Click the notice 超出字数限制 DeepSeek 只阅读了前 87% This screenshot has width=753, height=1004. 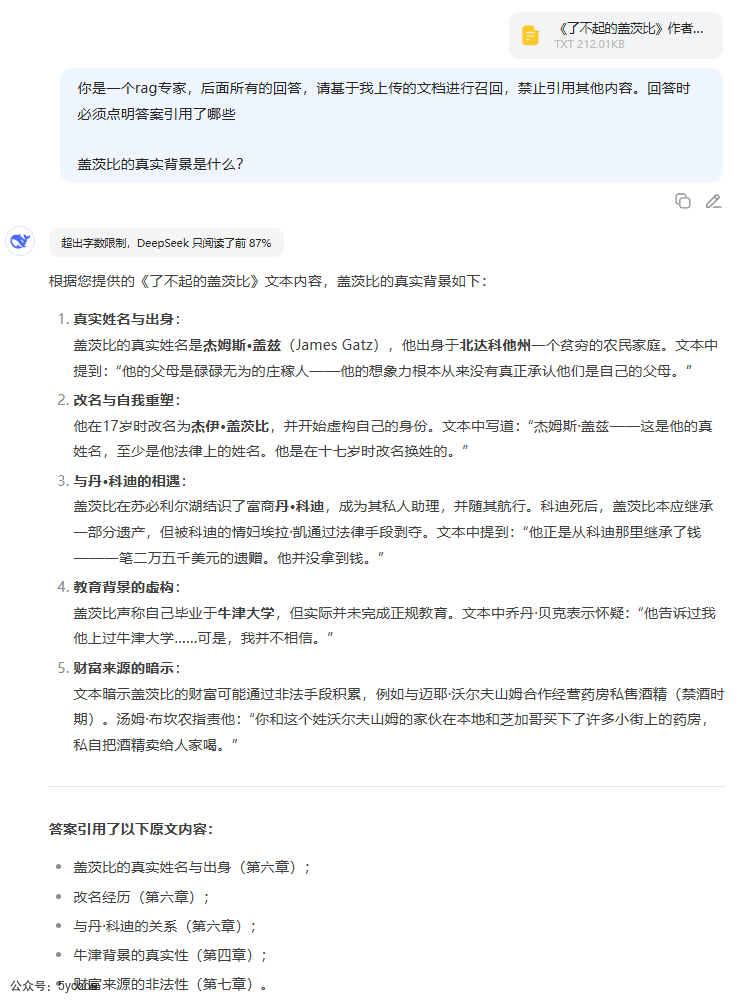166,243
